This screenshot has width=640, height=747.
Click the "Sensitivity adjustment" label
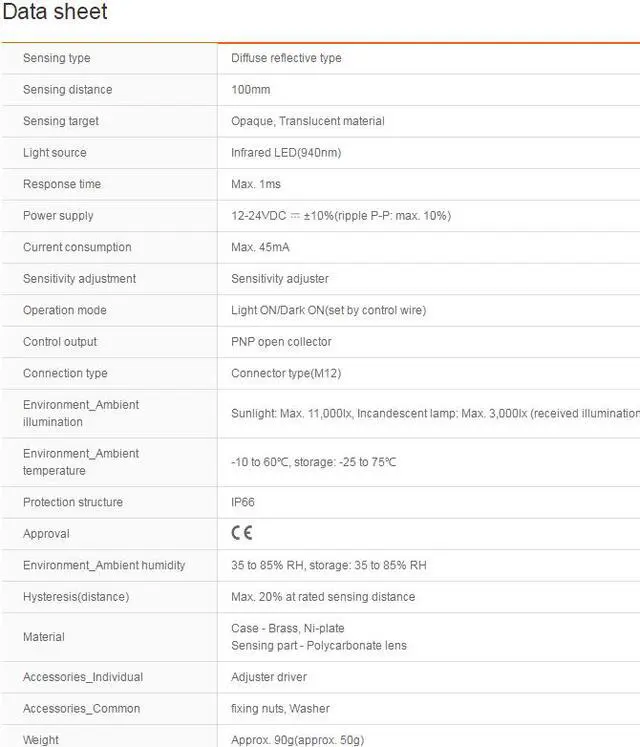click(79, 279)
